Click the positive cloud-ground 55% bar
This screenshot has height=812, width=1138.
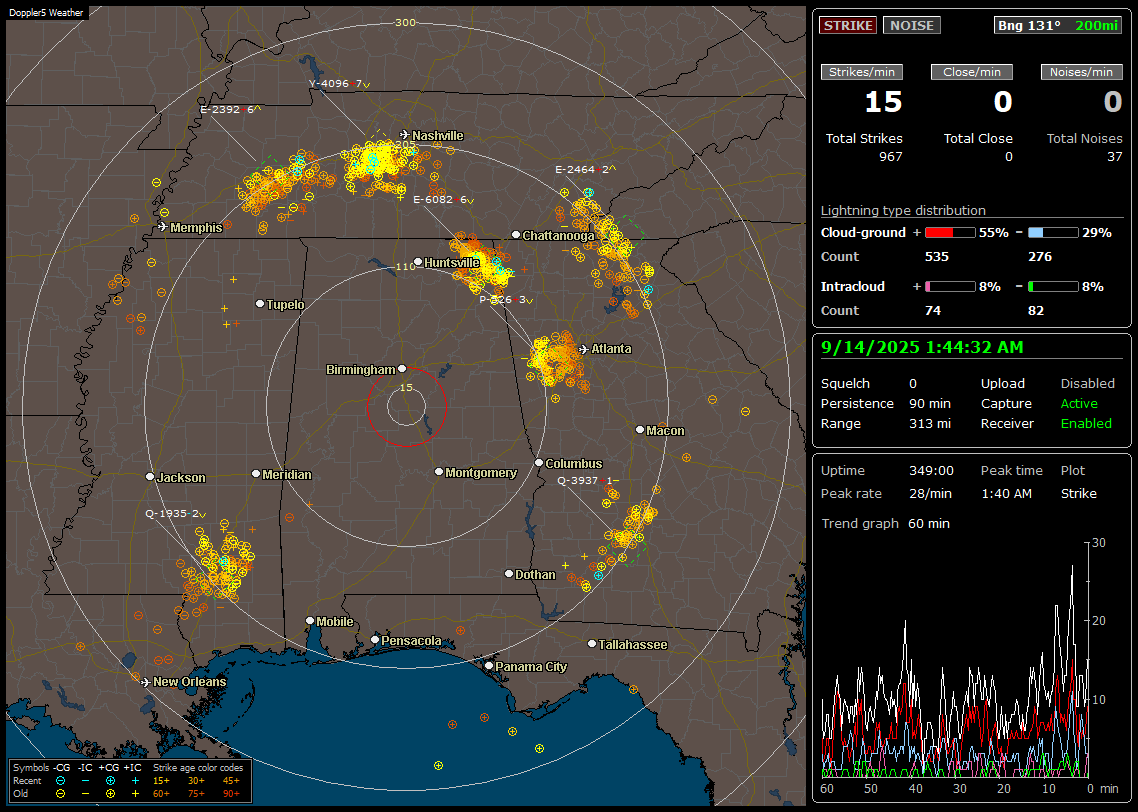tap(950, 233)
